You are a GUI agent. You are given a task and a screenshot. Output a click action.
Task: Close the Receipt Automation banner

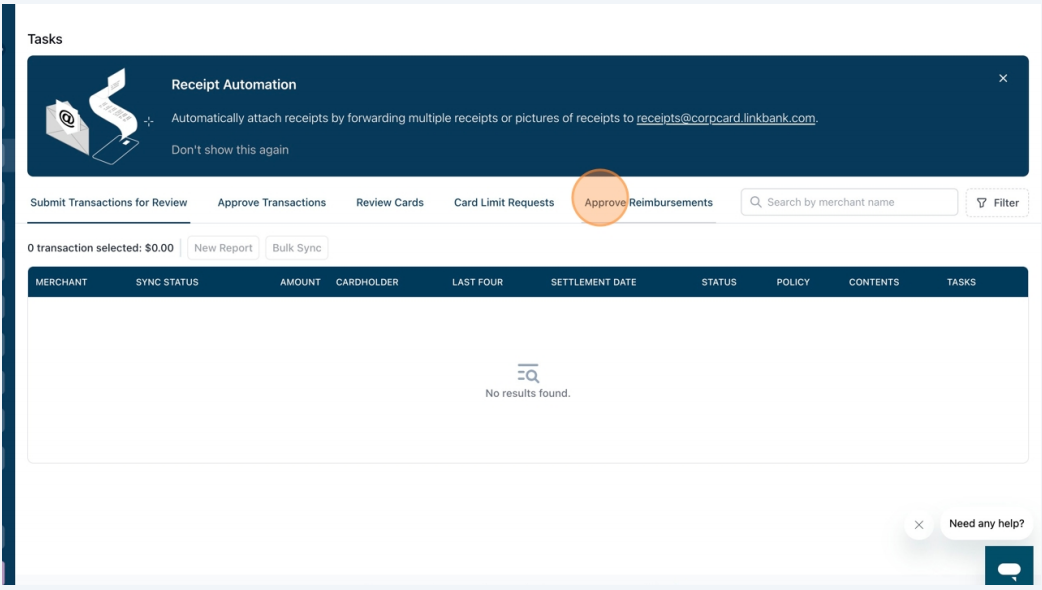click(1003, 78)
